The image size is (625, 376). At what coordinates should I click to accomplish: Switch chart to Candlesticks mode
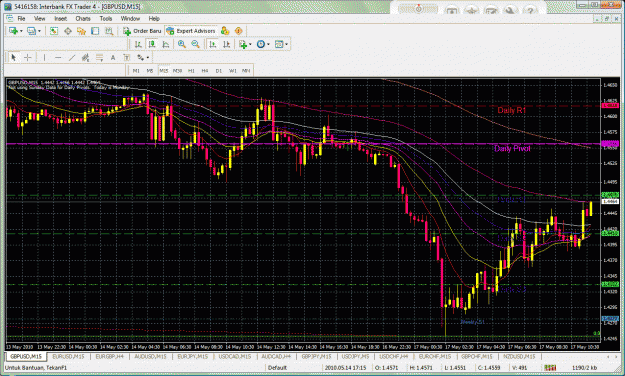coord(151,44)
